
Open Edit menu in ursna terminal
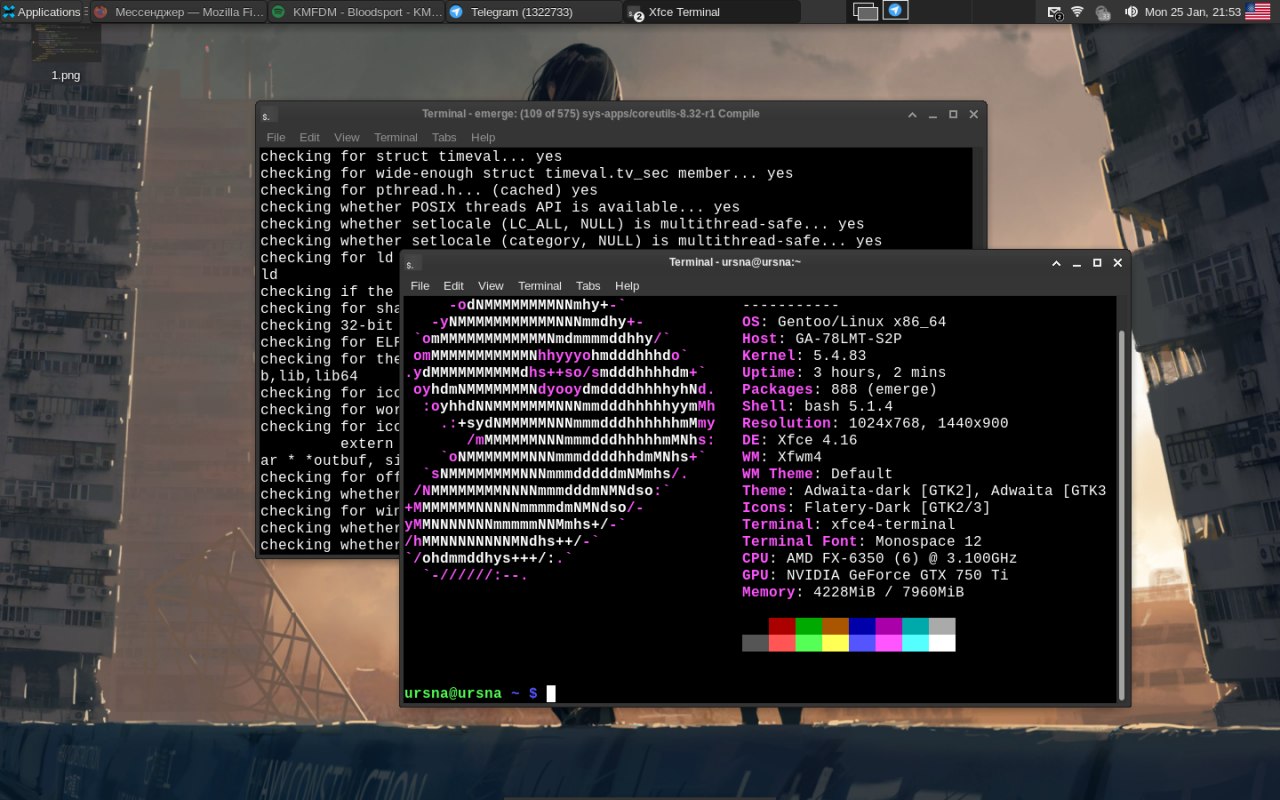click(x=454, y=285)
